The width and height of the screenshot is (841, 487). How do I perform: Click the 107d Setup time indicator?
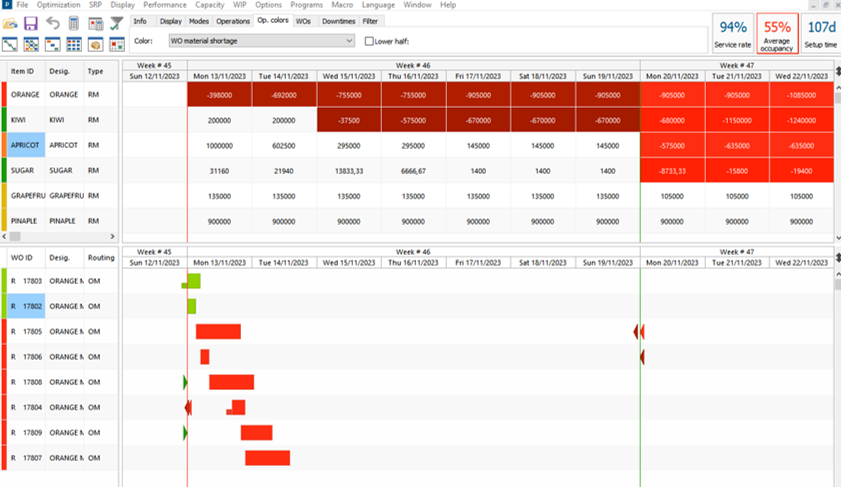(822, 33)
